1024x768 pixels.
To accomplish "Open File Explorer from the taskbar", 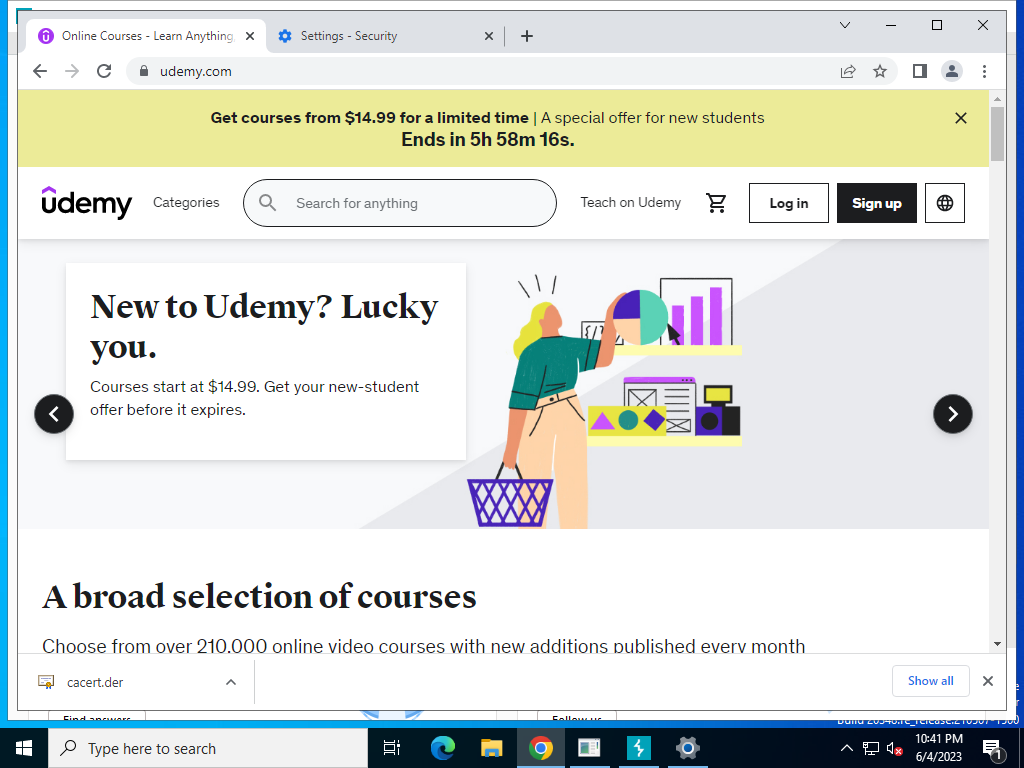I will 491,748.
